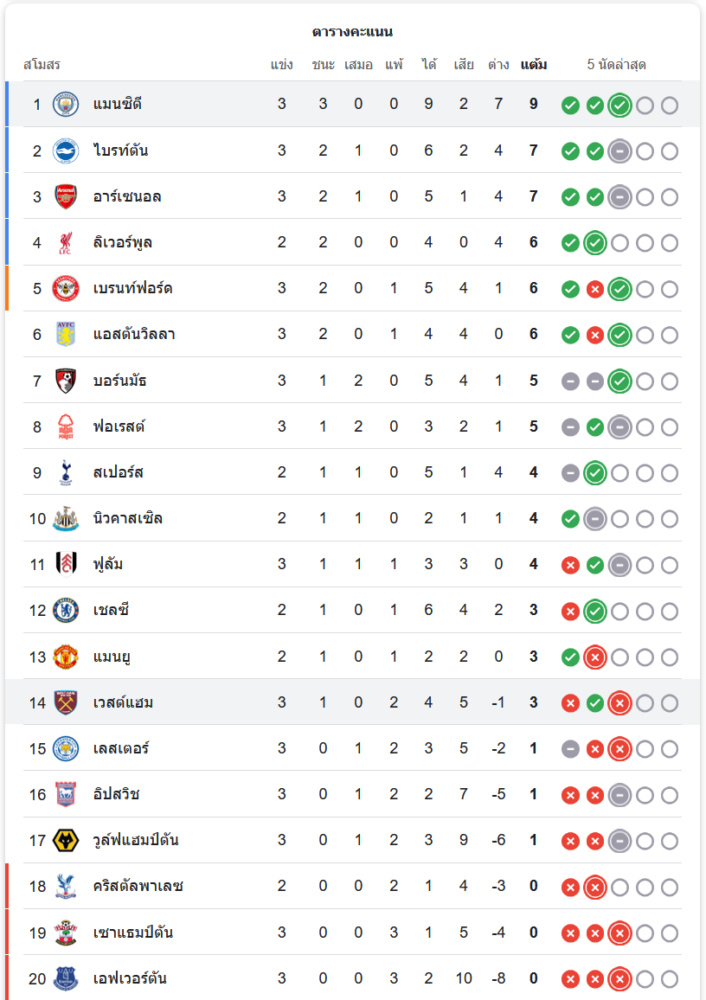Click the Tottenham Spurs crest icon
The width and height of the screenshot is (706, 1000).
click(66, 472)
